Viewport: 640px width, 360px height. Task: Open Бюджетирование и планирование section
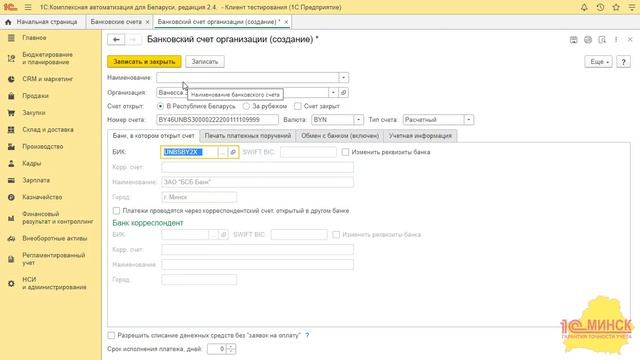coord(47,58)
